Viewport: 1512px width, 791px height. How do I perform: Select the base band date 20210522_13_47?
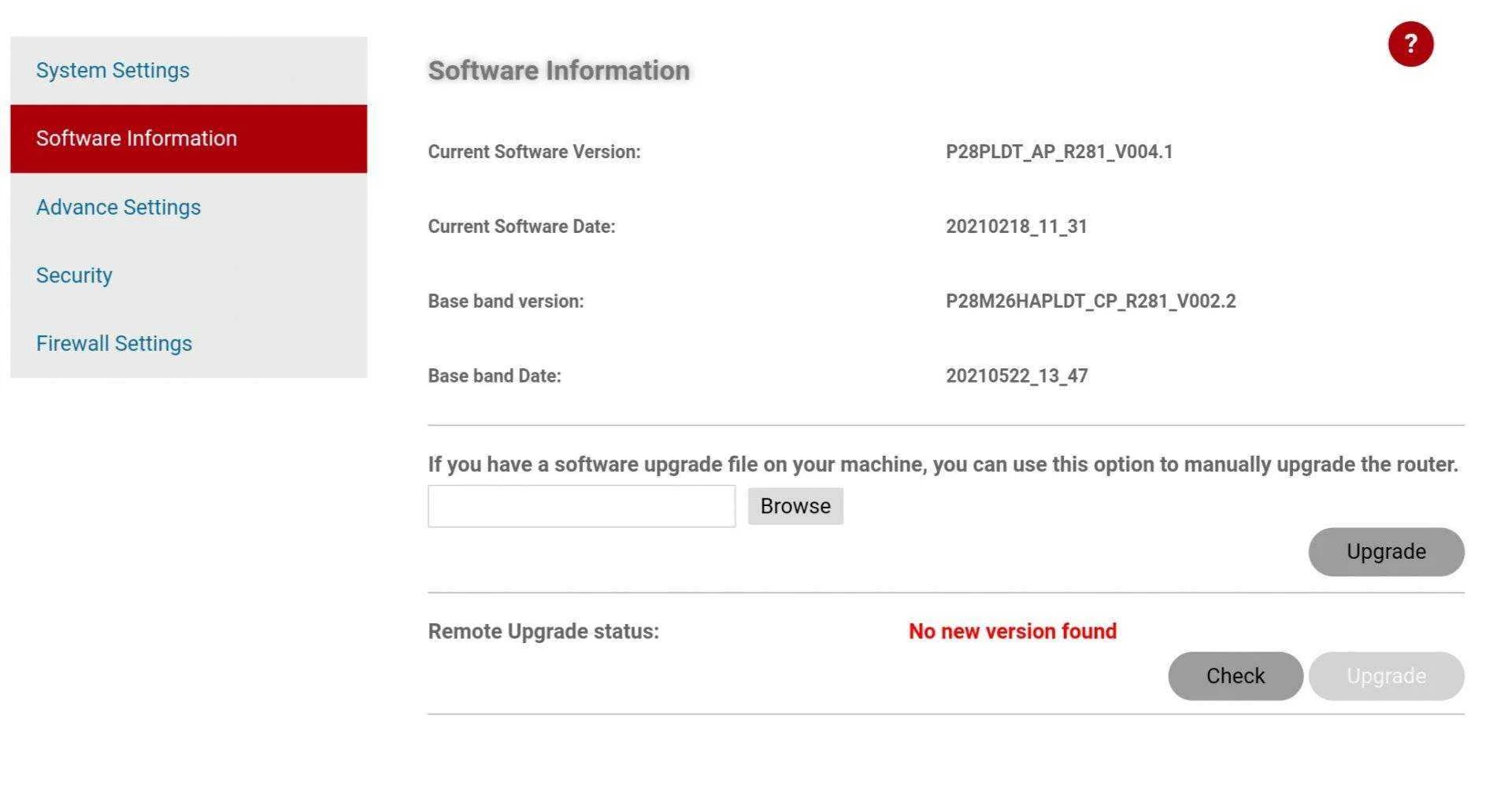coord(1017,376)
